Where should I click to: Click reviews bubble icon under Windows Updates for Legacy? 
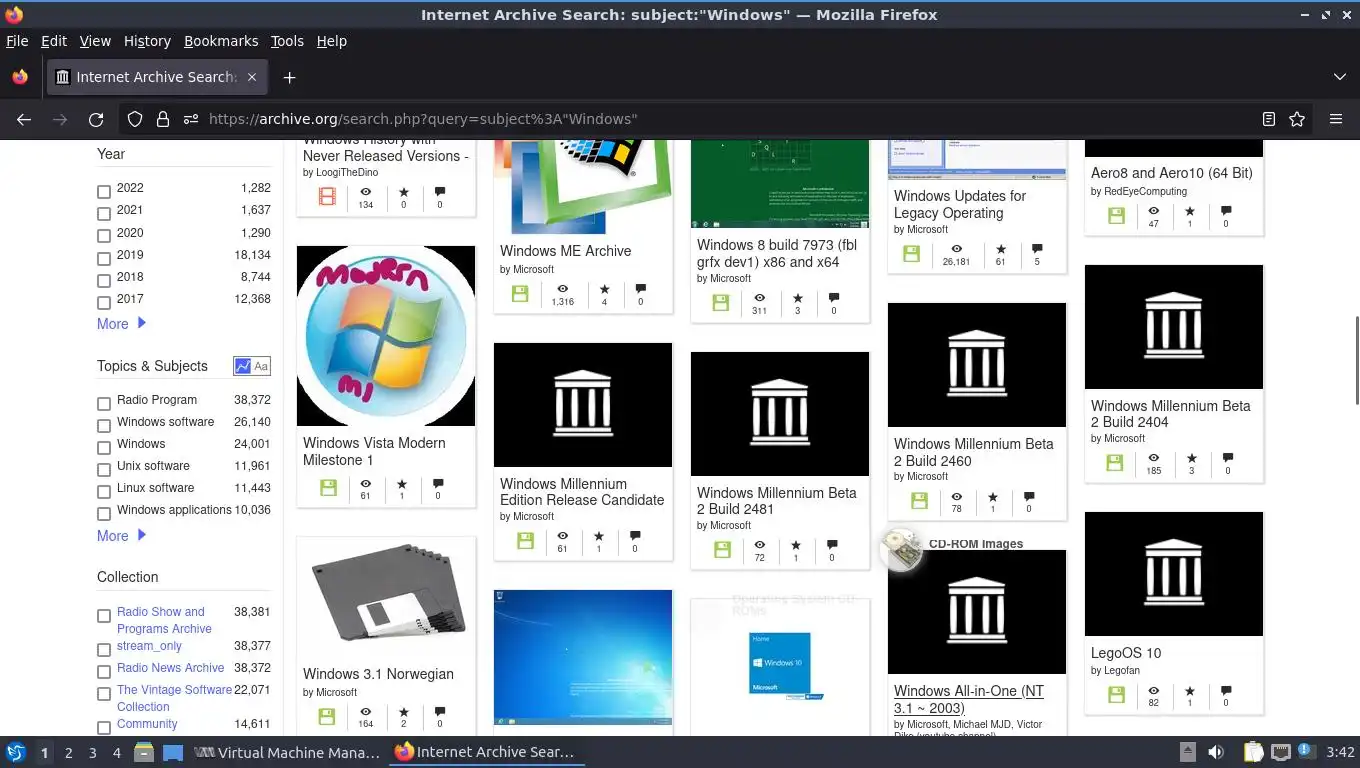tap(1037, 249)
